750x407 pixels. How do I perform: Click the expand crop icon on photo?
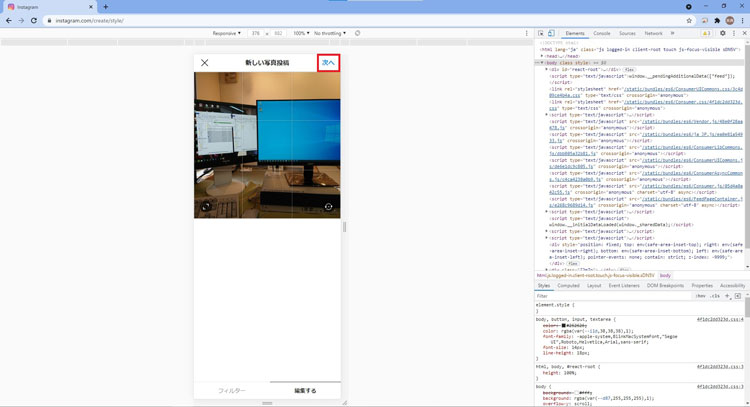pos(206,207)
